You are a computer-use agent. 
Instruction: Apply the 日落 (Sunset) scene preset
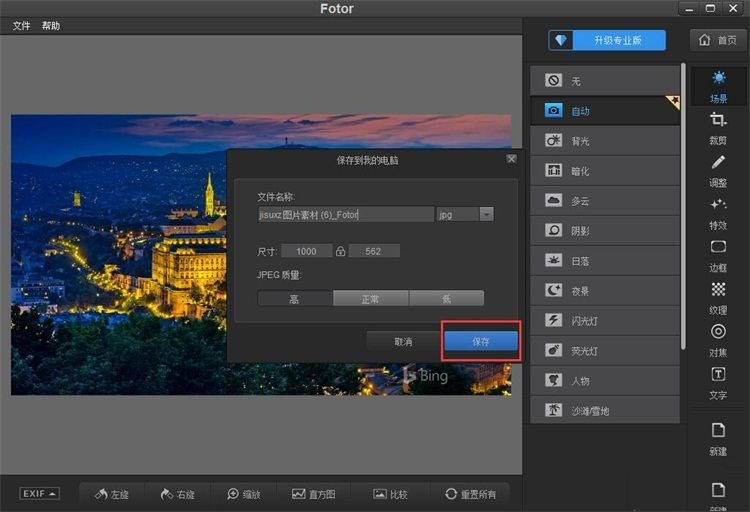[605, 261]
